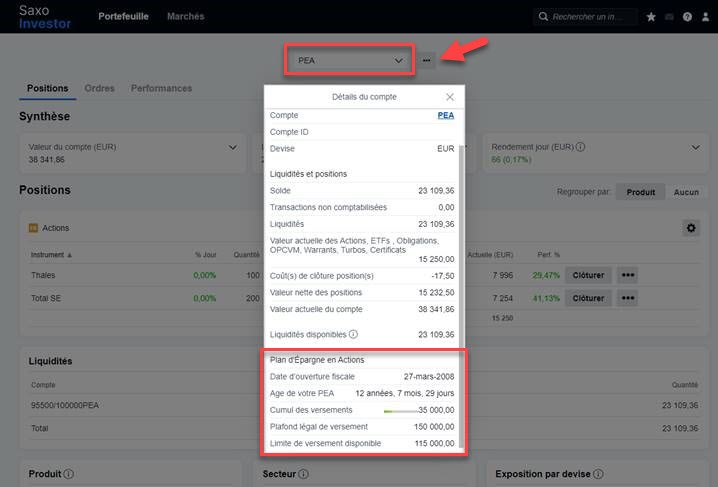The width and height of the screenshot is (718, 487).
Task: Click the info icon beside Produit
Action: tap(68, 474)
